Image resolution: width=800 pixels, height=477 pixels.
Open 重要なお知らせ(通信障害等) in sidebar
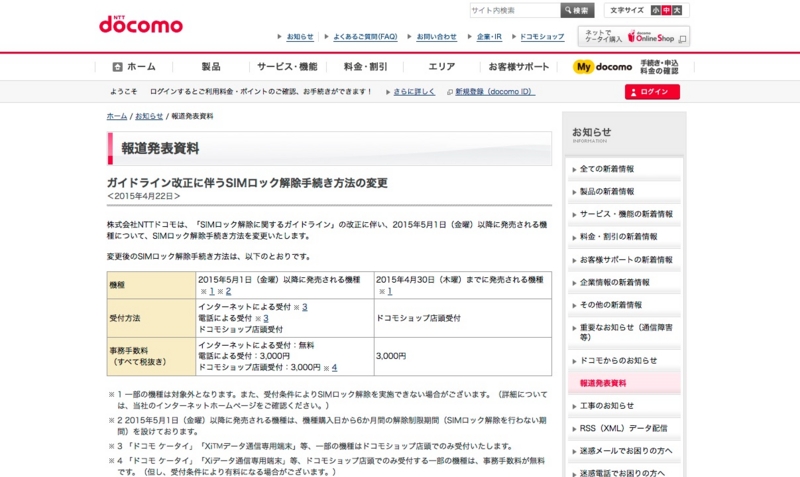point(624,332)
